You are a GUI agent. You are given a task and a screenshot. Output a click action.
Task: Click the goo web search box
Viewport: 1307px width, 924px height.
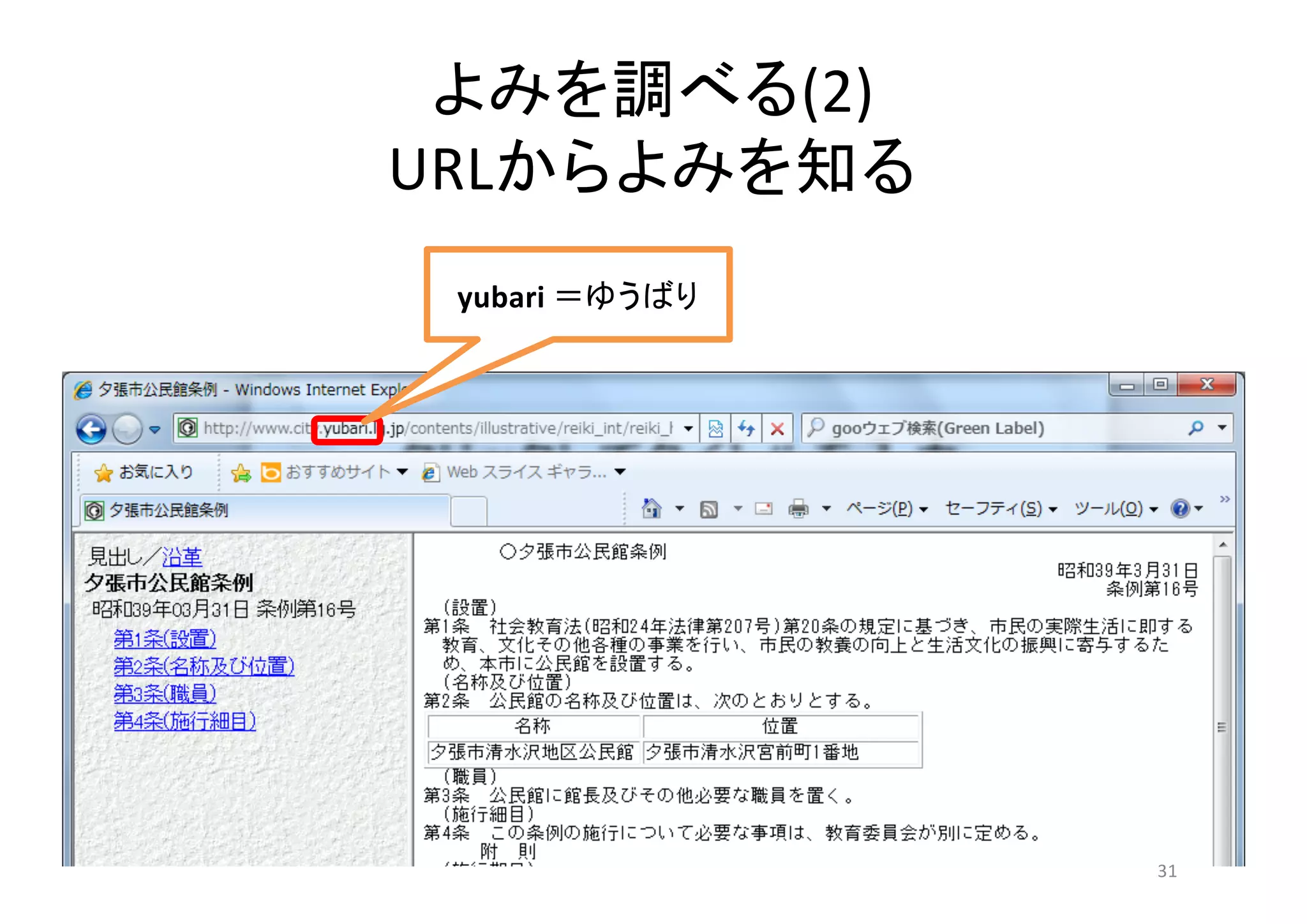(x=990, y=428)
